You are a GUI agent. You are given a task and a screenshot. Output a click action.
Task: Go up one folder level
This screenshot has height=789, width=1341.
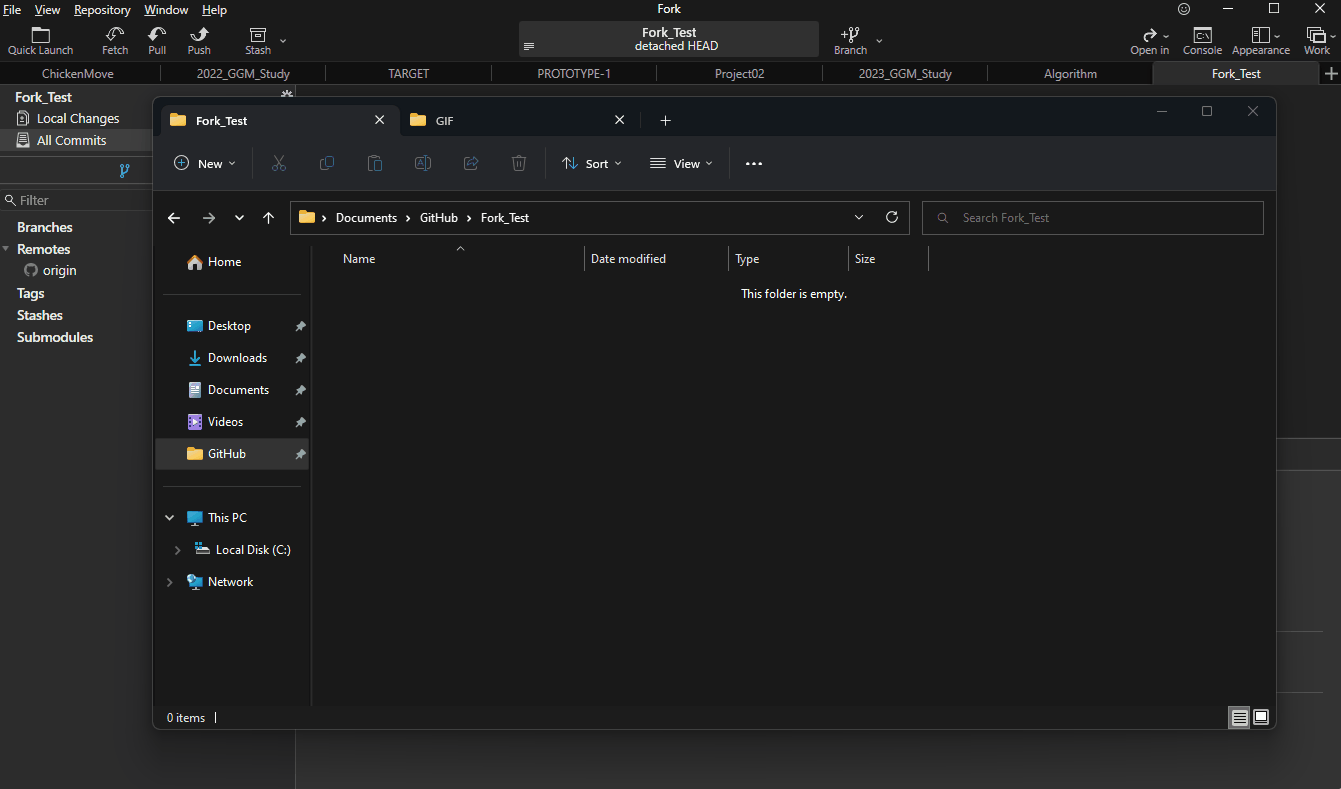click(268, 218)
